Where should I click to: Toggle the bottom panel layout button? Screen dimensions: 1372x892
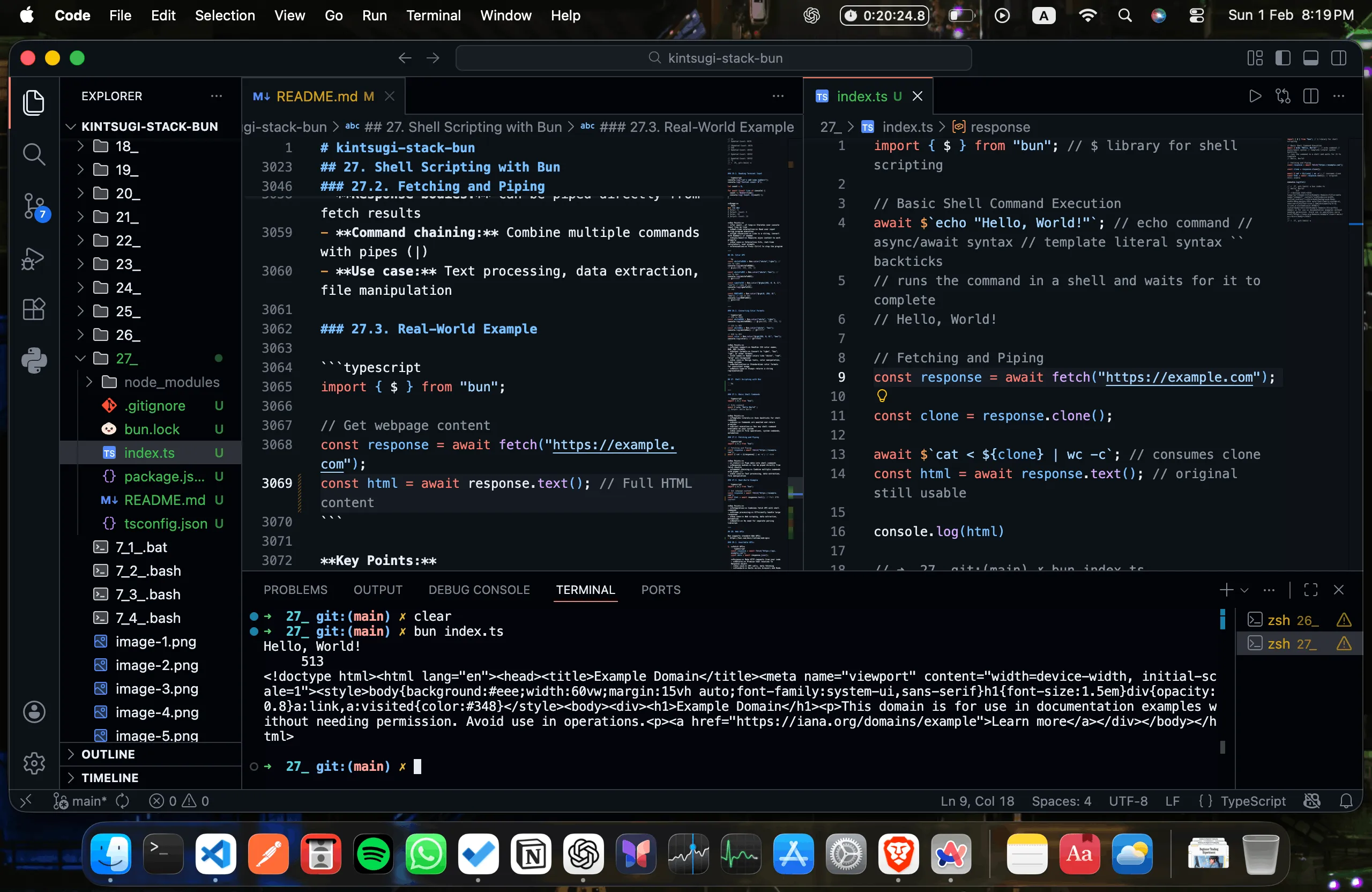[x=1310, y=58]
